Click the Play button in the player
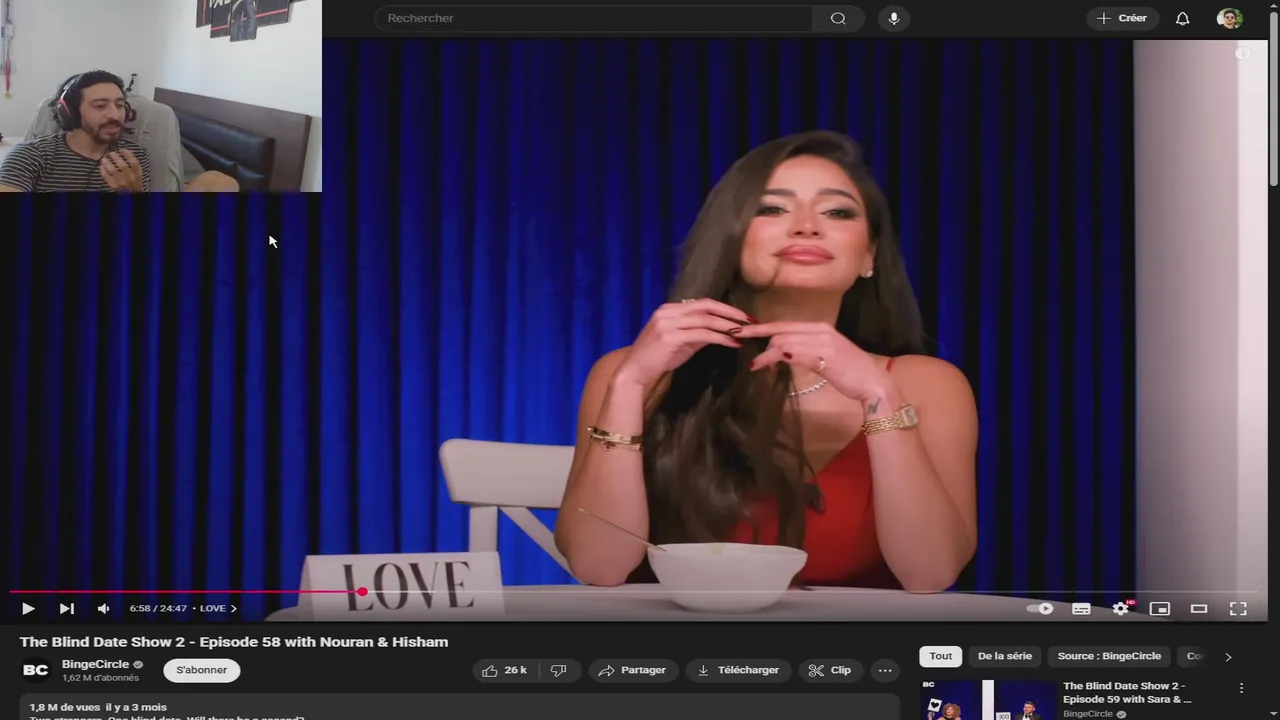1280x720 pixels. (x=28, y=608)
